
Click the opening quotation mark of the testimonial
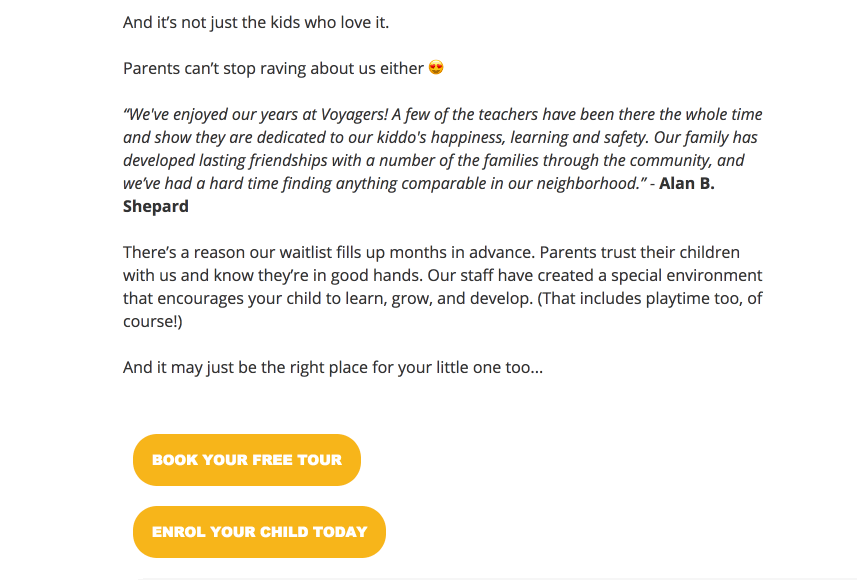126,113
